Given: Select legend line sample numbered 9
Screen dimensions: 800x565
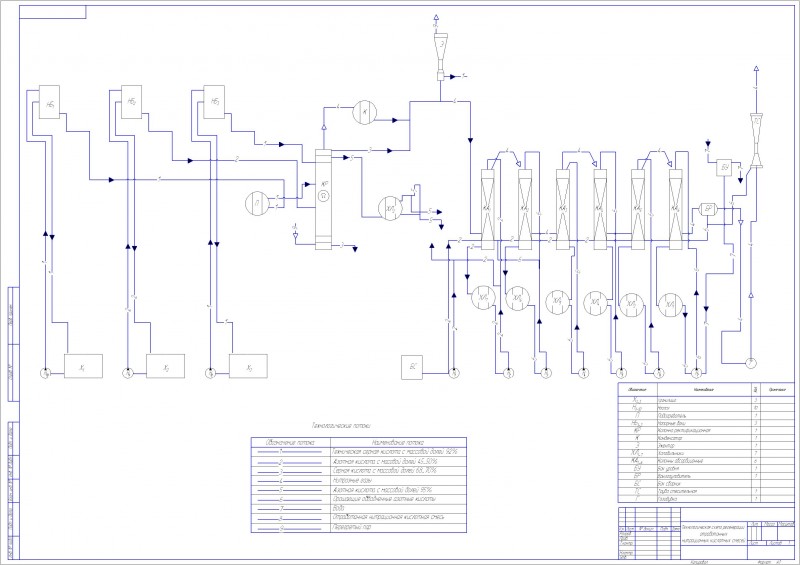Looking at the screenshot, I should [291, 528].
